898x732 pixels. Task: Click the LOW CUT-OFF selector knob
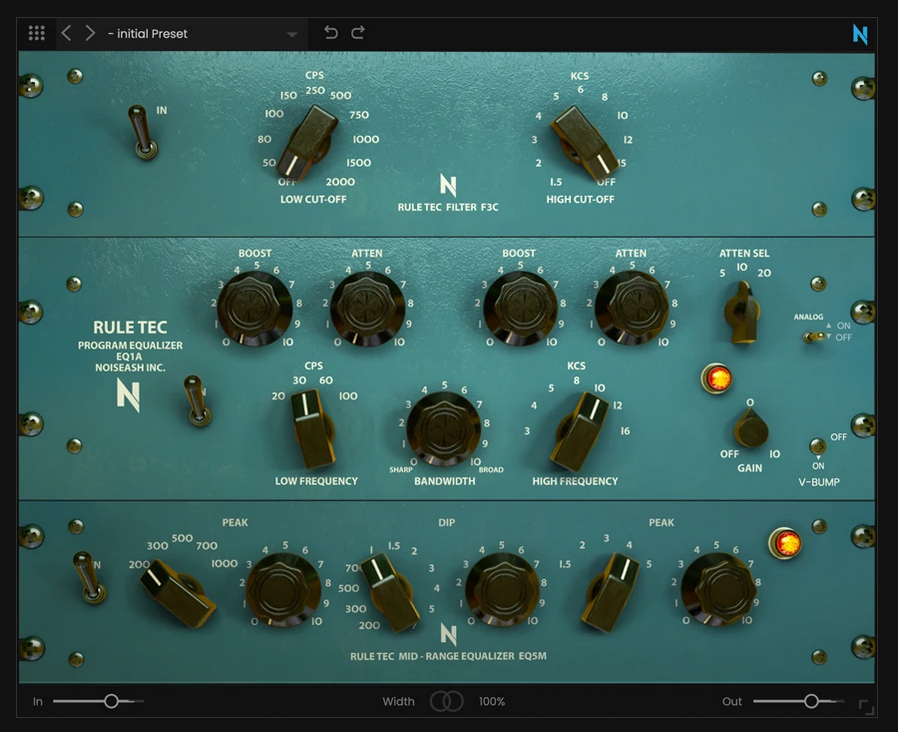point(308,143)
